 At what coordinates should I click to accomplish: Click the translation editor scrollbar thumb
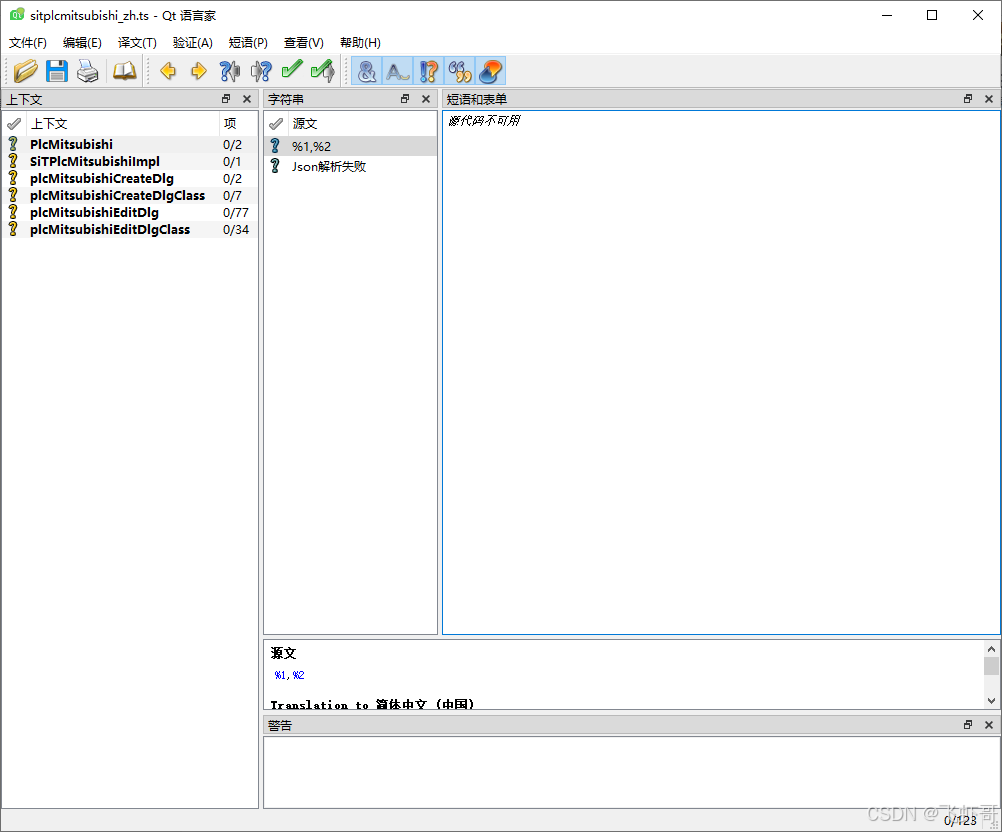point(991,666)
